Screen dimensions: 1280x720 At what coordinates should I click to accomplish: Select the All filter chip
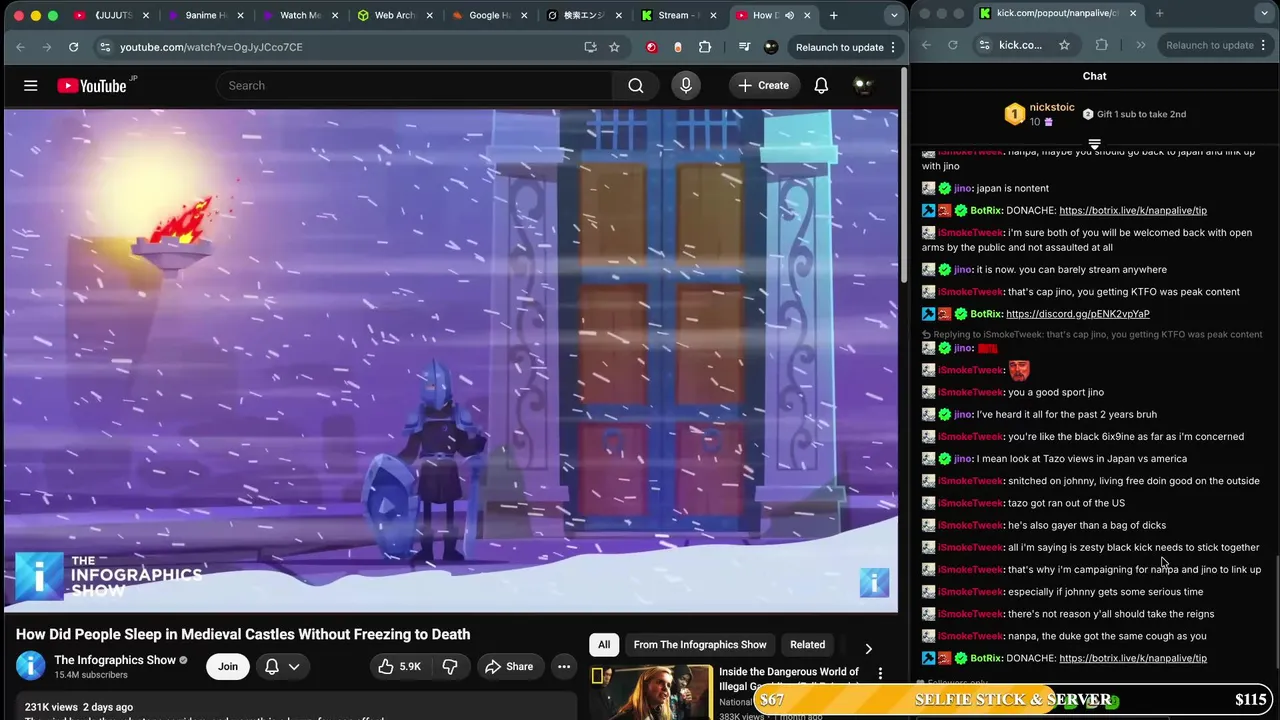pyautogui.click(x=604, y=645)
